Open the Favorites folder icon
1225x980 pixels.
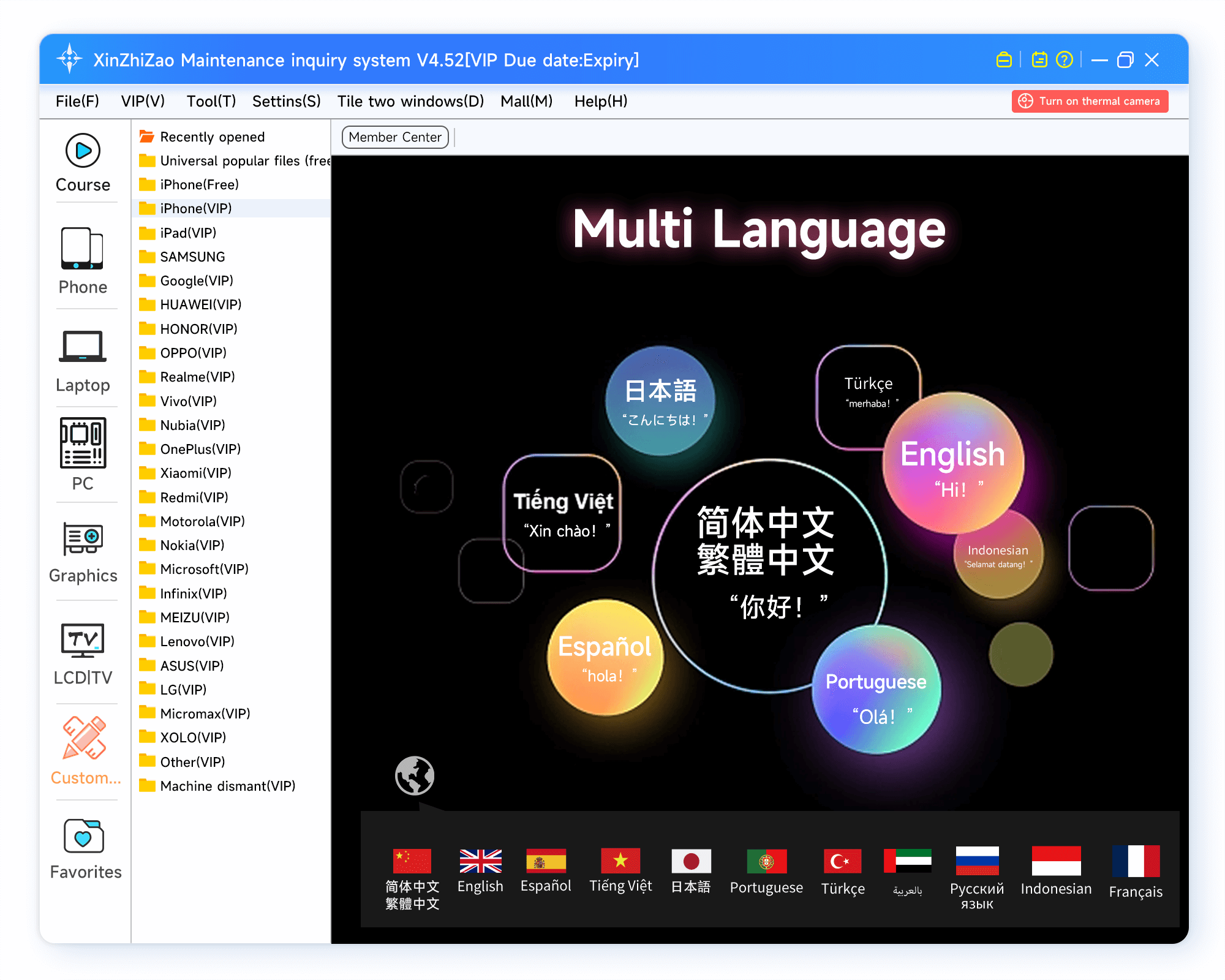point(85,848)
